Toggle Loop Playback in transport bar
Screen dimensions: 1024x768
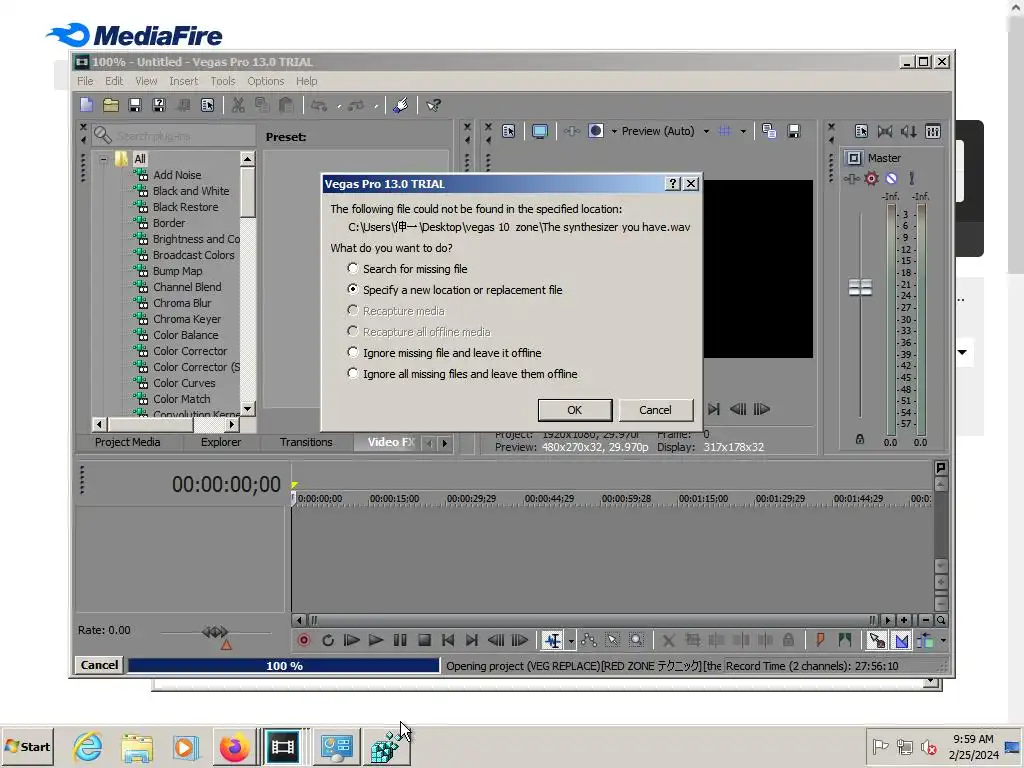[328, 640]
